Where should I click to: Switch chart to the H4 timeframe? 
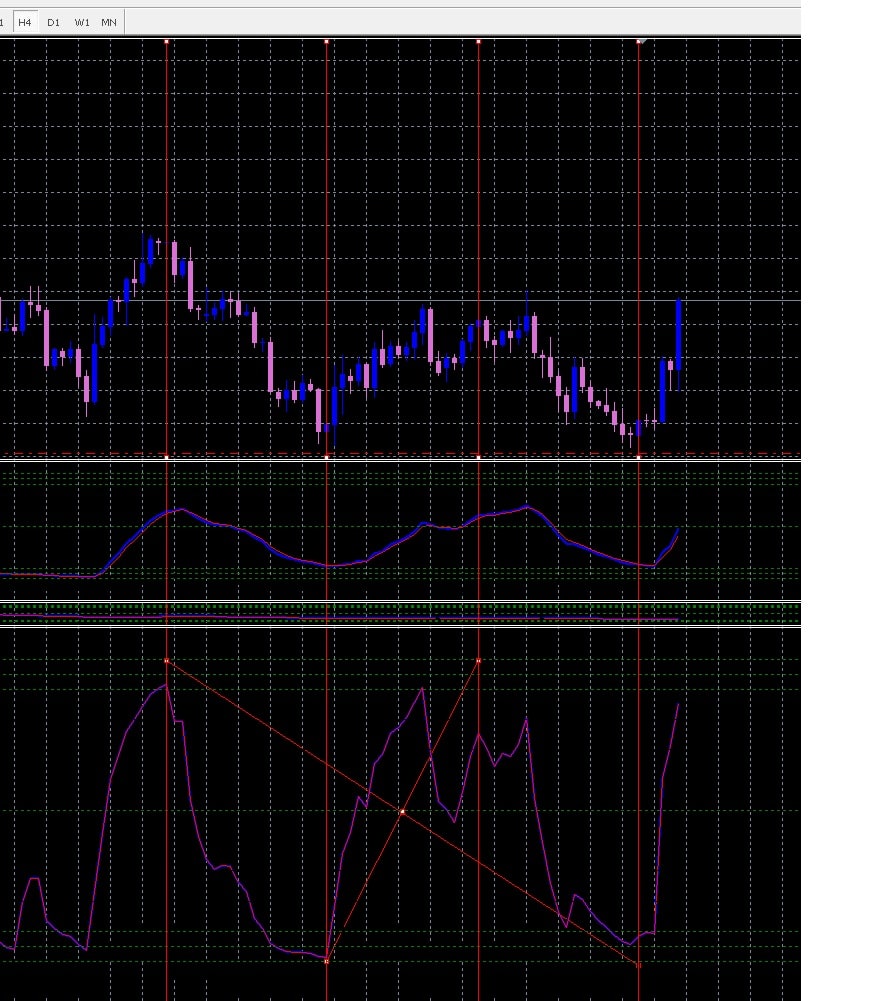25,22
